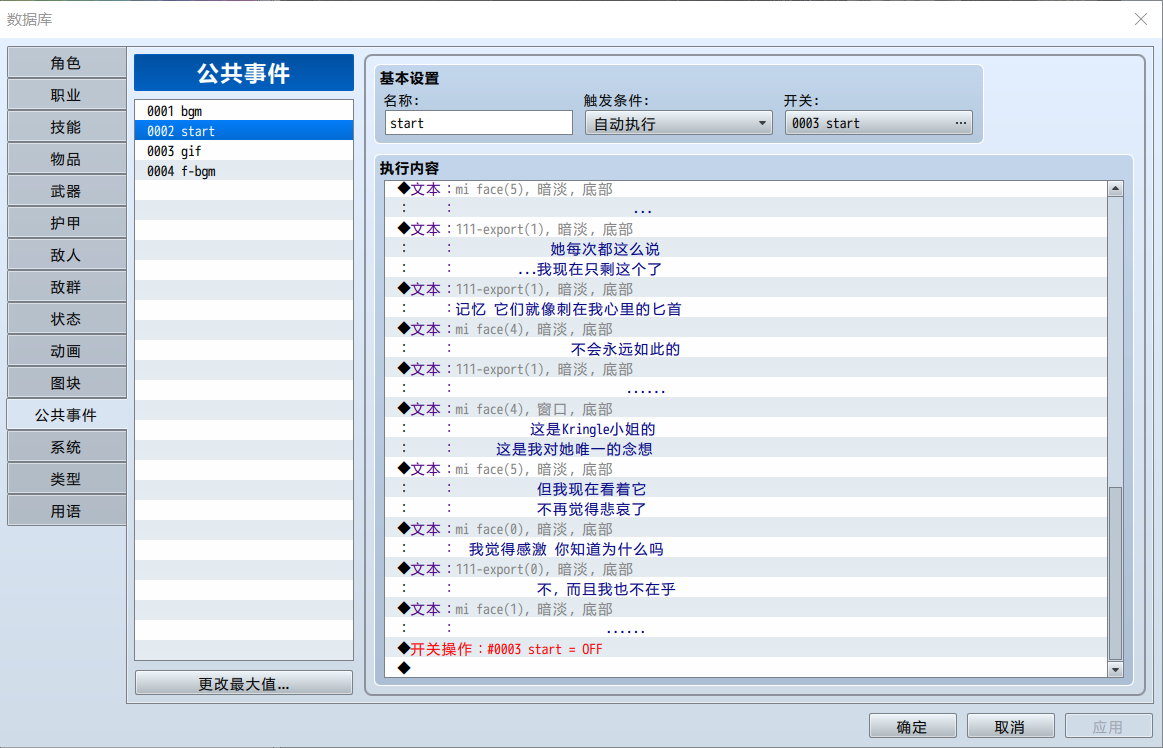The width and height of the screenshot is (1163, 748).
Task: Go to the 武器 tab
Action: tap(66, 191)
